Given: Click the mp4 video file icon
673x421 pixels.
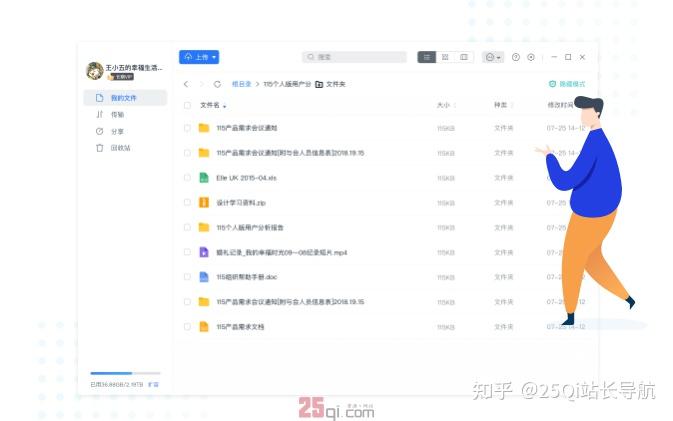Looking at the screenshot, I should (x=203, y=252).
